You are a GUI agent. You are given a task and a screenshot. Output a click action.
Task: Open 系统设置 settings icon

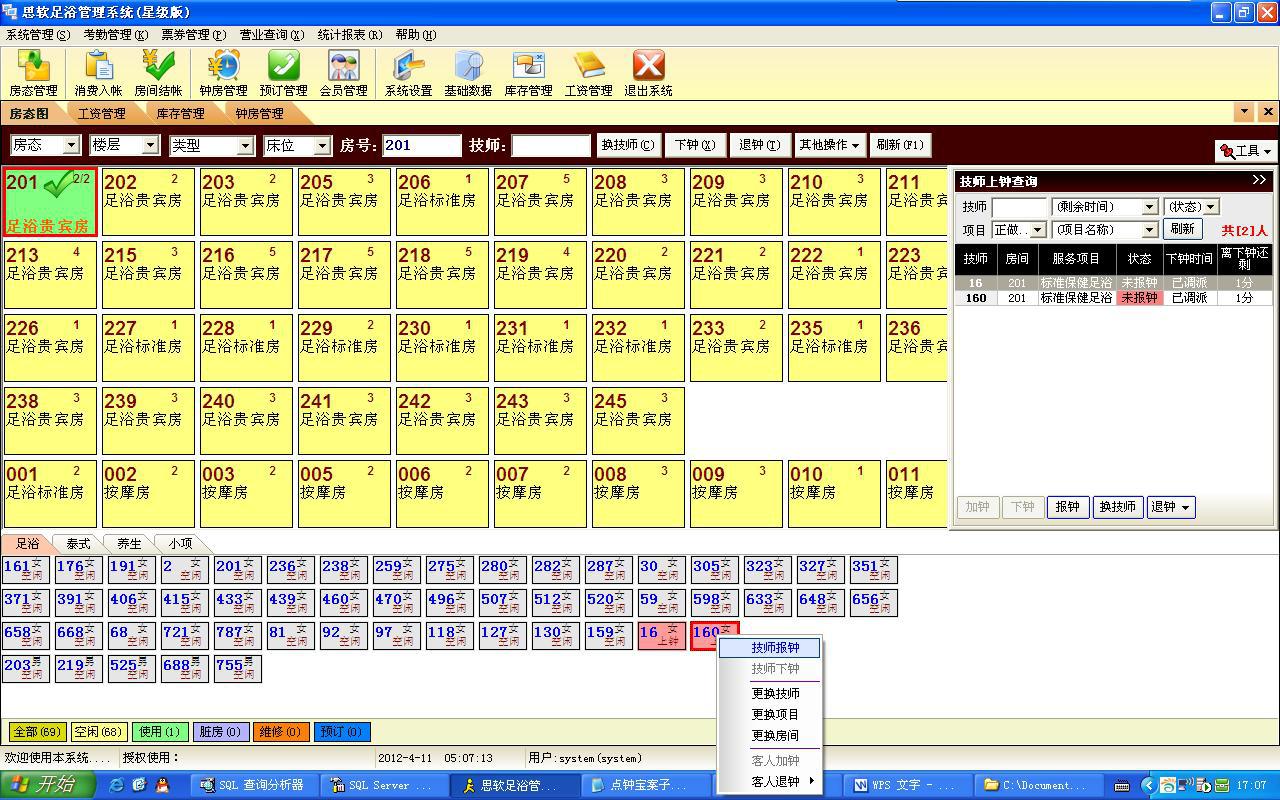pos(408,73)
